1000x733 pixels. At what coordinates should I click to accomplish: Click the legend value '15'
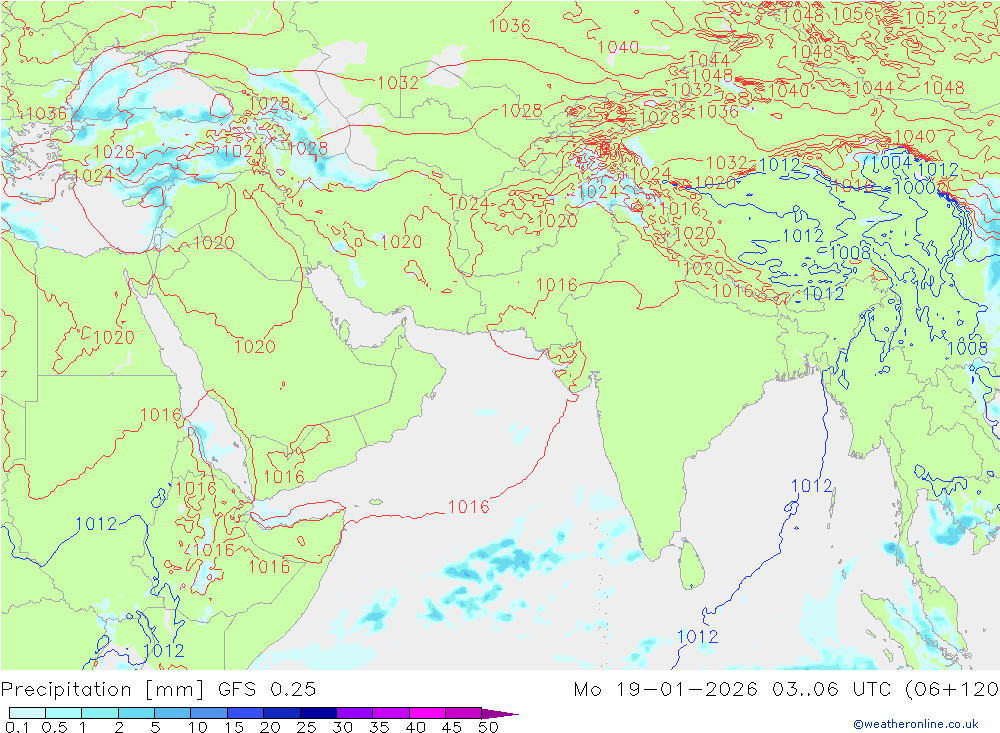[234, 727]
